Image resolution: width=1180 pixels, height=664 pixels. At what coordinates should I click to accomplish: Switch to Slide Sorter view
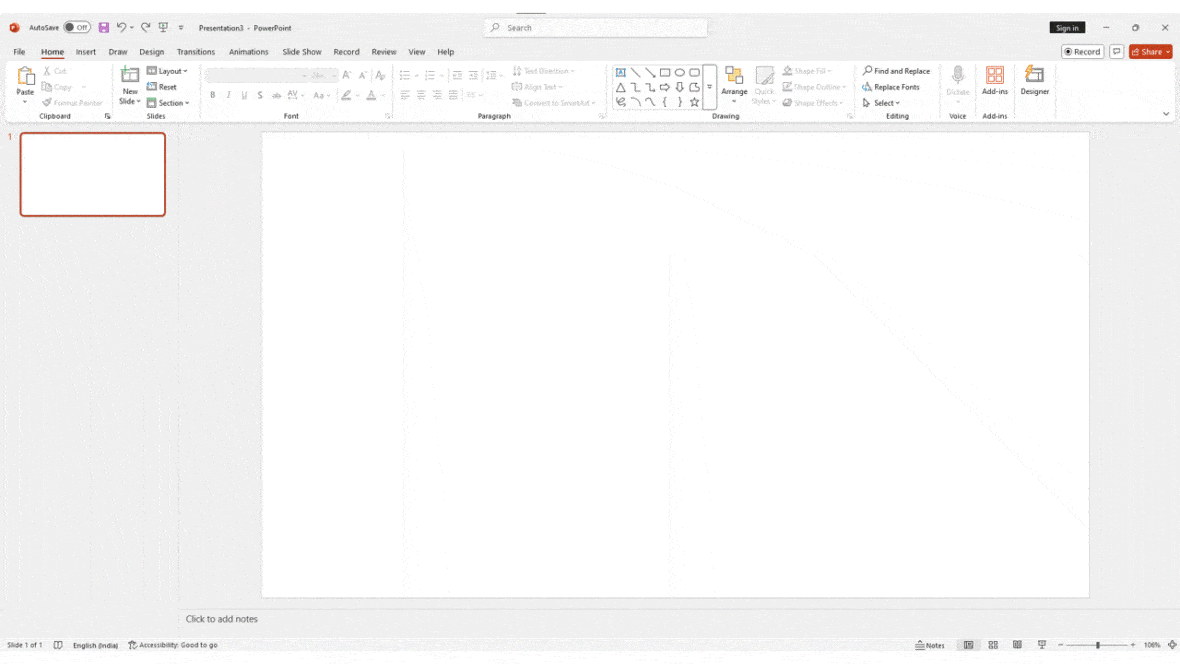993,645
